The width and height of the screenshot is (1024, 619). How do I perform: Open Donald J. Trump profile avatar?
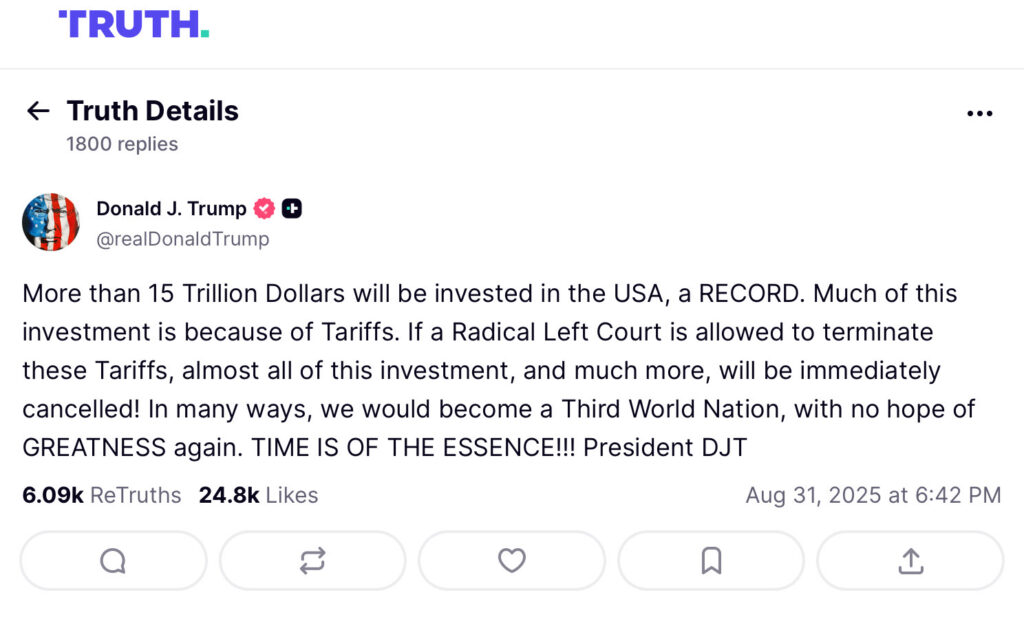[50, 222]
